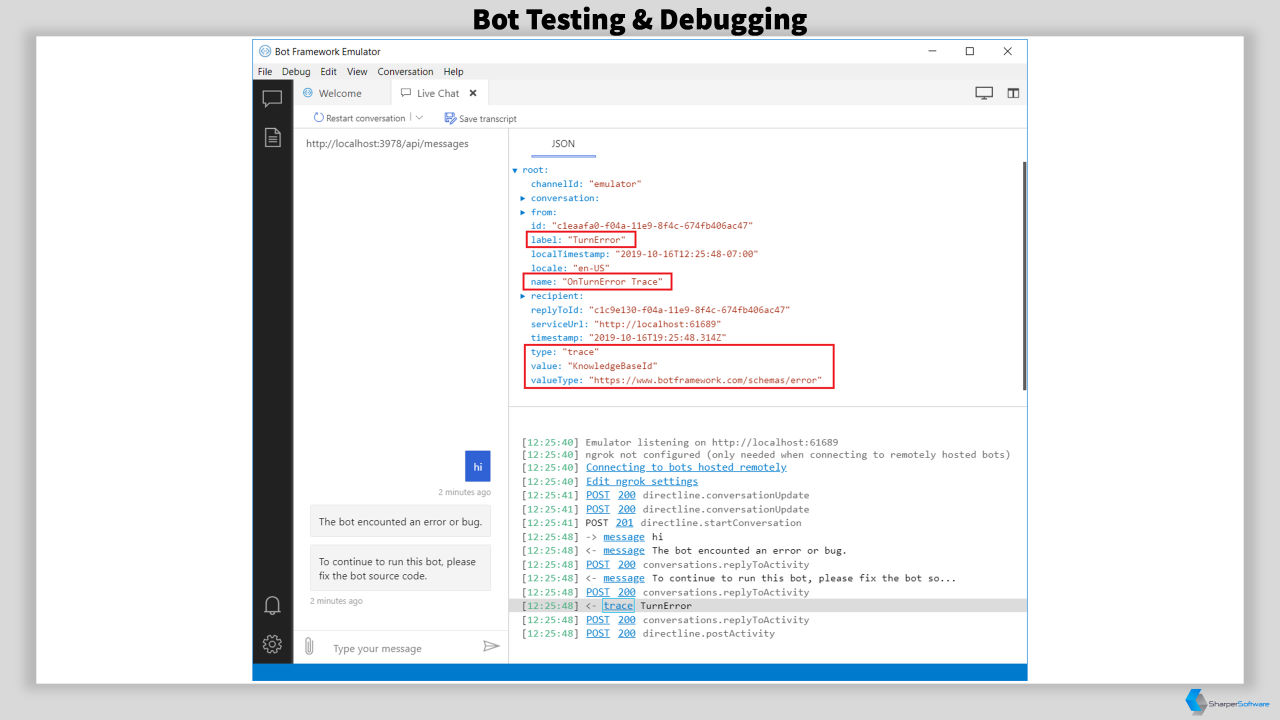Open the Restart conversation dropdown arrow
Viewport: 1280px width, 720px height.
(x=419, y=118)
